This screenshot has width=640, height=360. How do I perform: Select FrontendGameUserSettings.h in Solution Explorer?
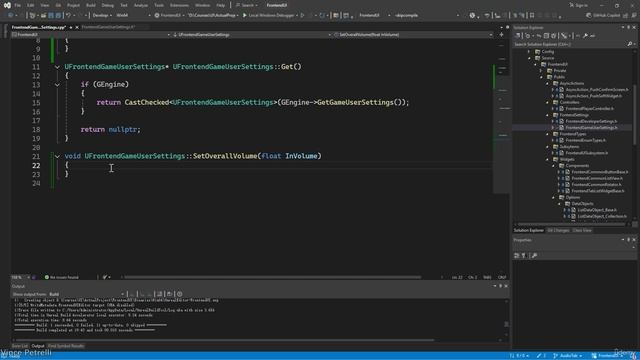point(591,128)
